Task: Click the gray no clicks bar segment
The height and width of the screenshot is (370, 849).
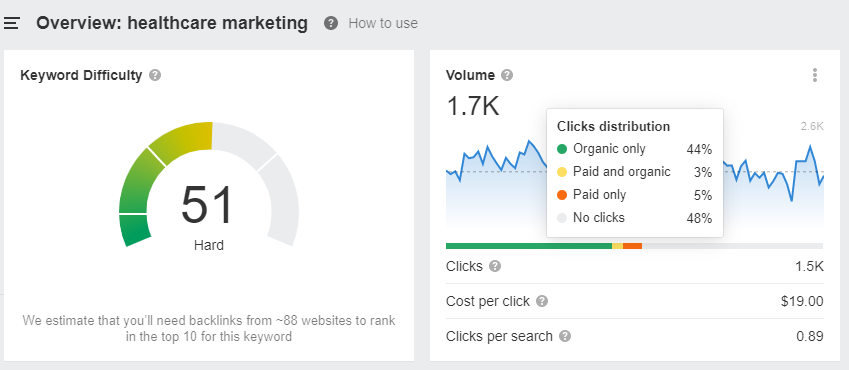Action: tap(733, 246)
